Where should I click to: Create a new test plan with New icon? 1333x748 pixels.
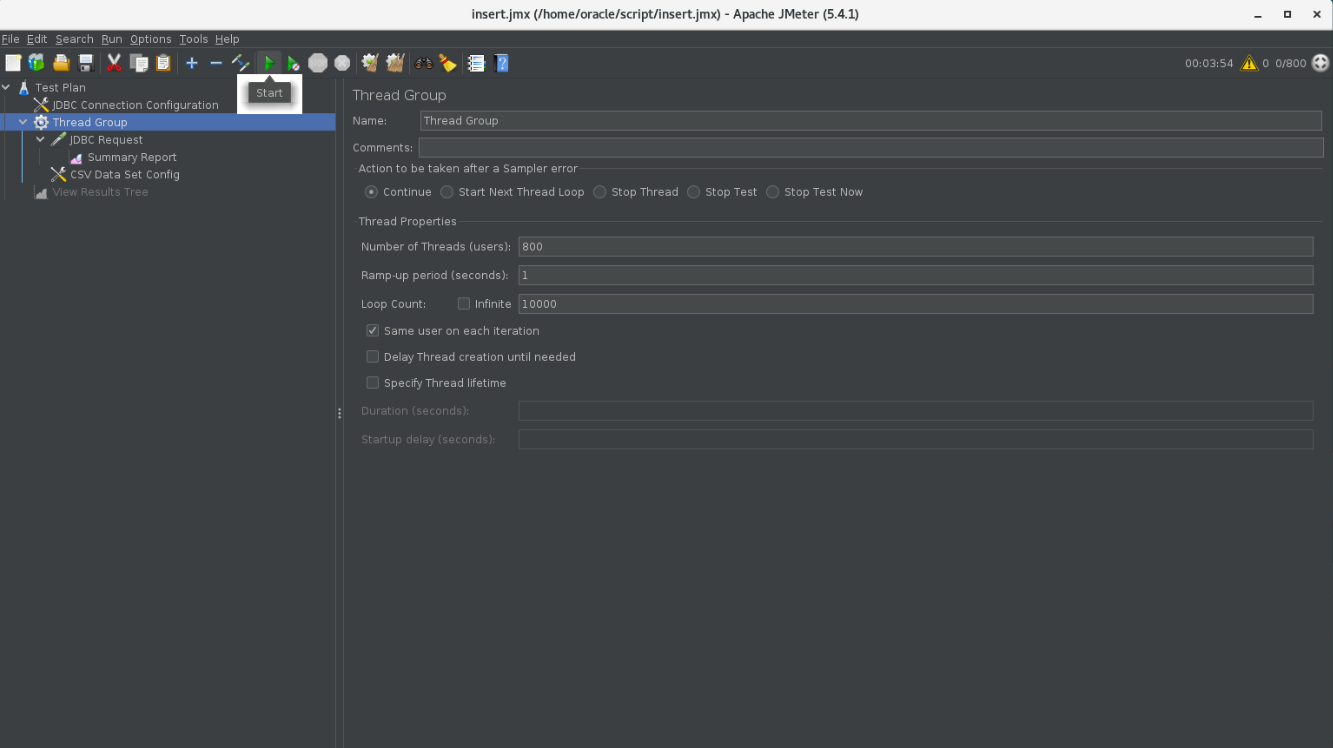click(13, 63)
